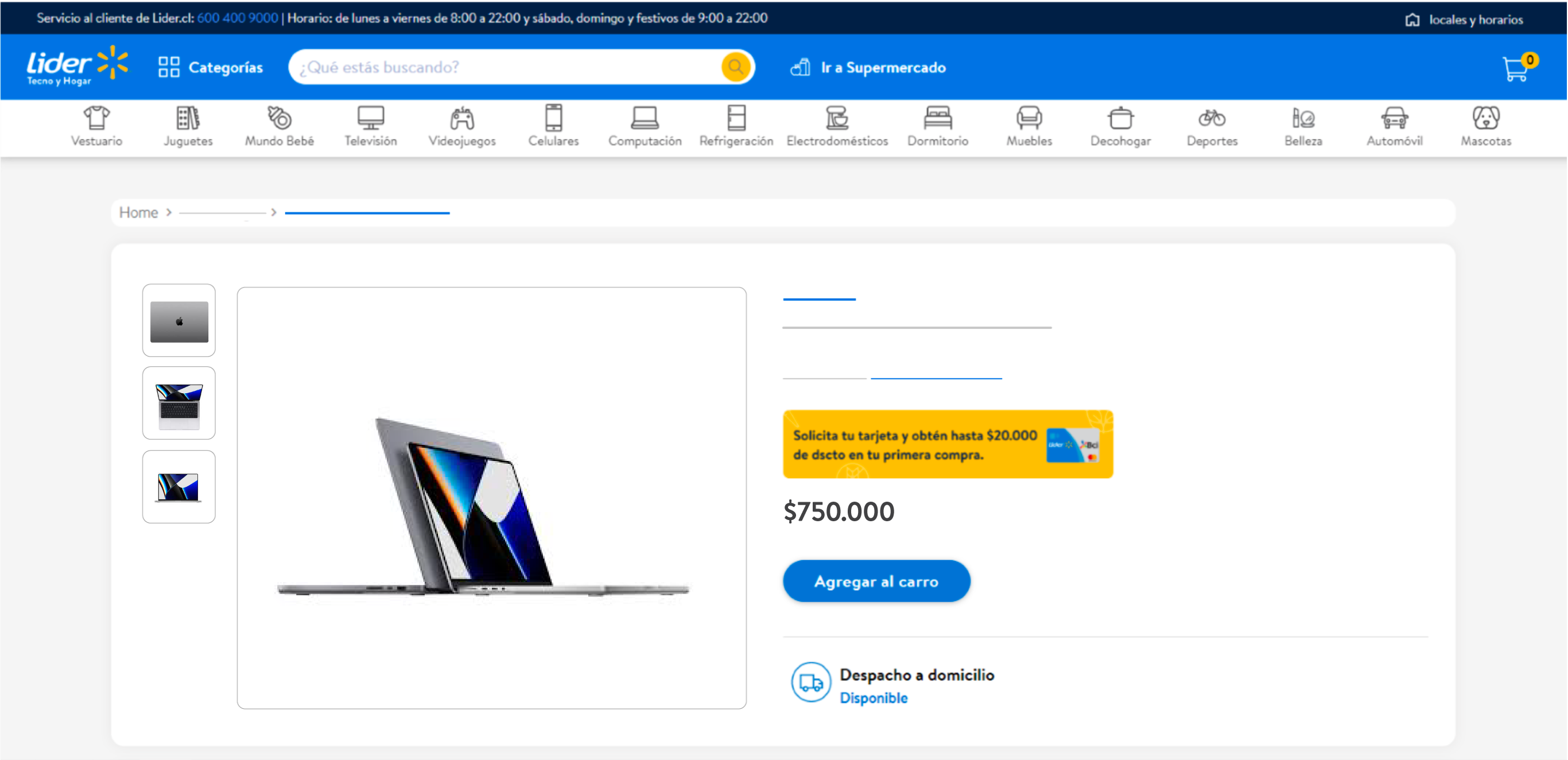Open the Automóvil car icon
Viewport: 1568px width, 760px height.
click(x=1395, y=118)
